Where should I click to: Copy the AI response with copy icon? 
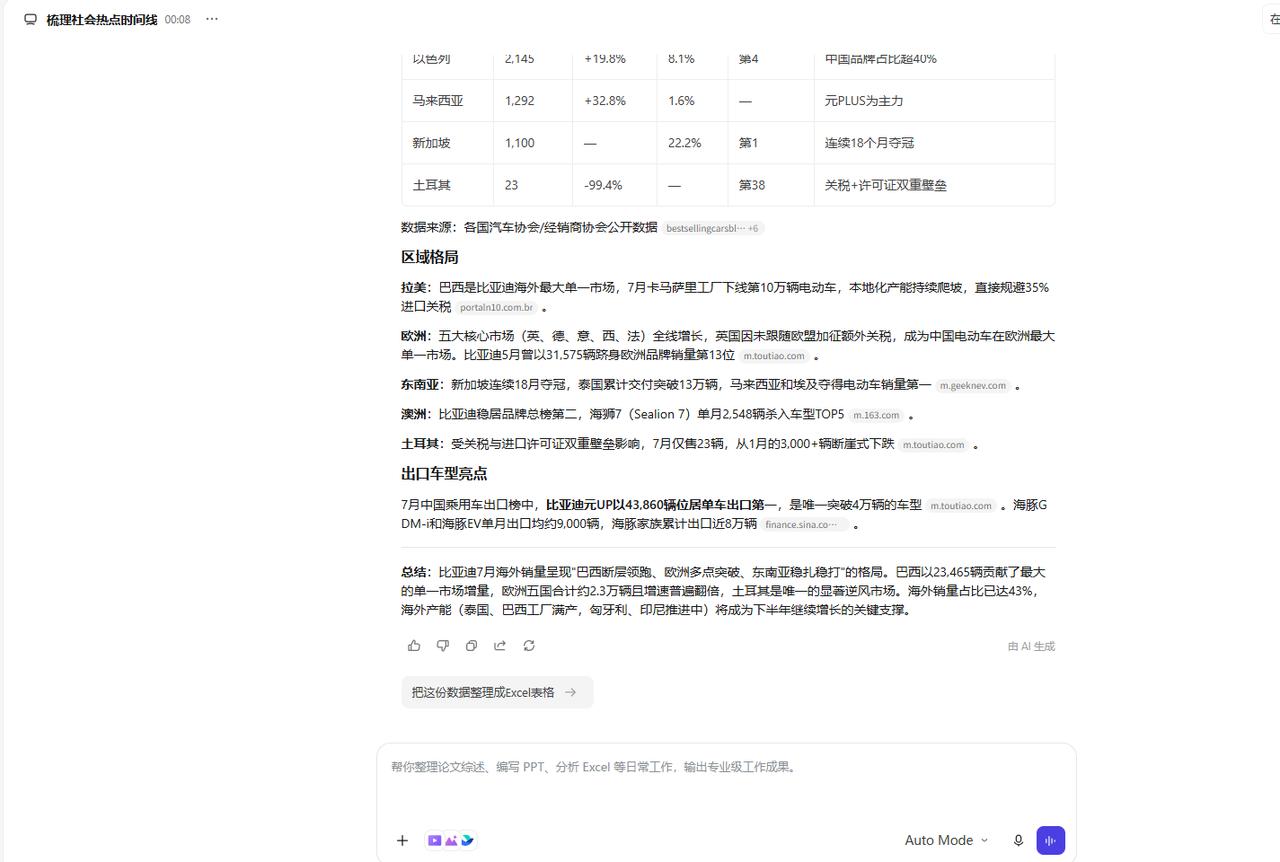[471, 646]
